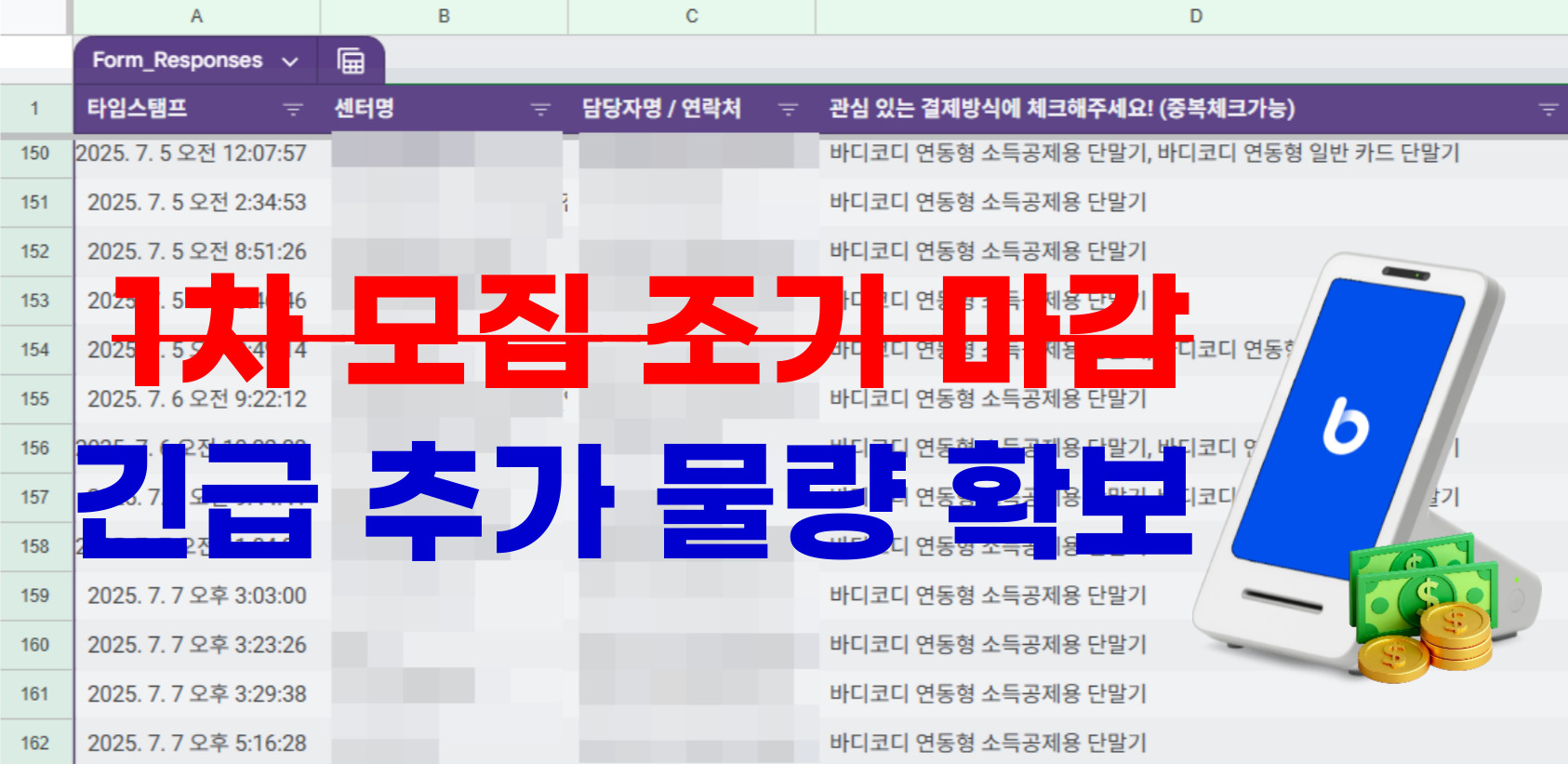Click the 센터명 header cell
The image size is (1568, 764).
coord(444,109)
